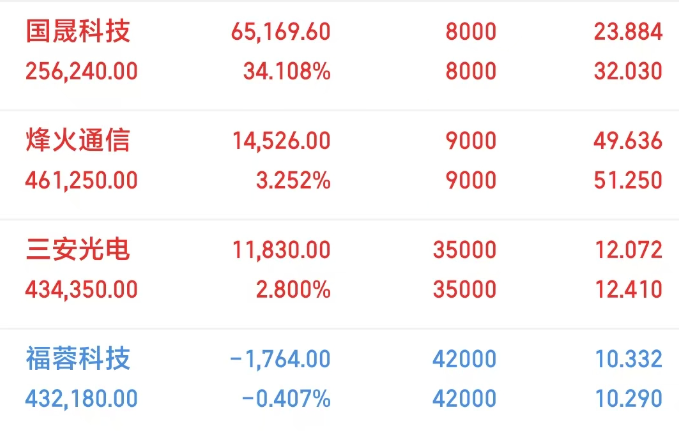Click the 49.636 cost price
Viewport: 679px width, 431px height.
(628, 141)
